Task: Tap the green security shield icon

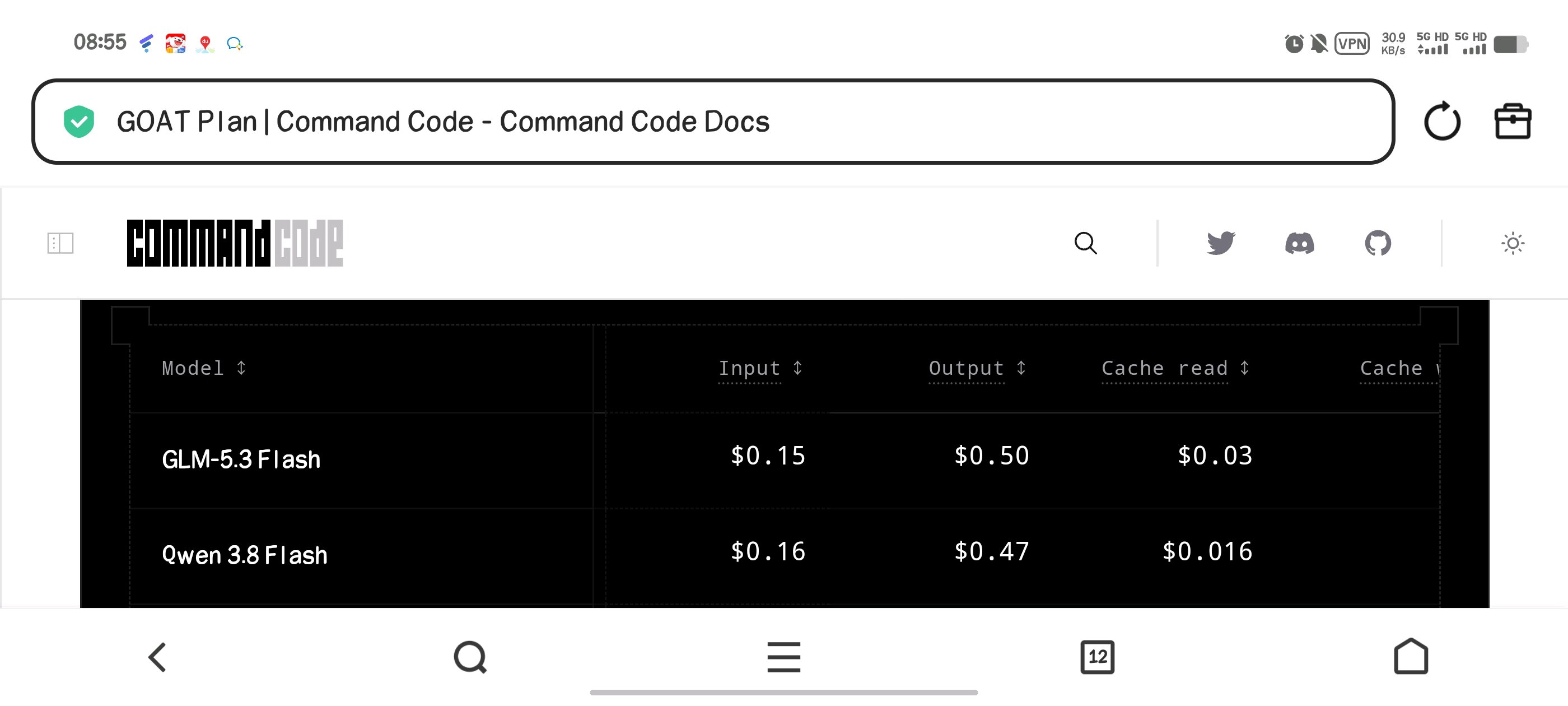Action: (x=79, y=121)
